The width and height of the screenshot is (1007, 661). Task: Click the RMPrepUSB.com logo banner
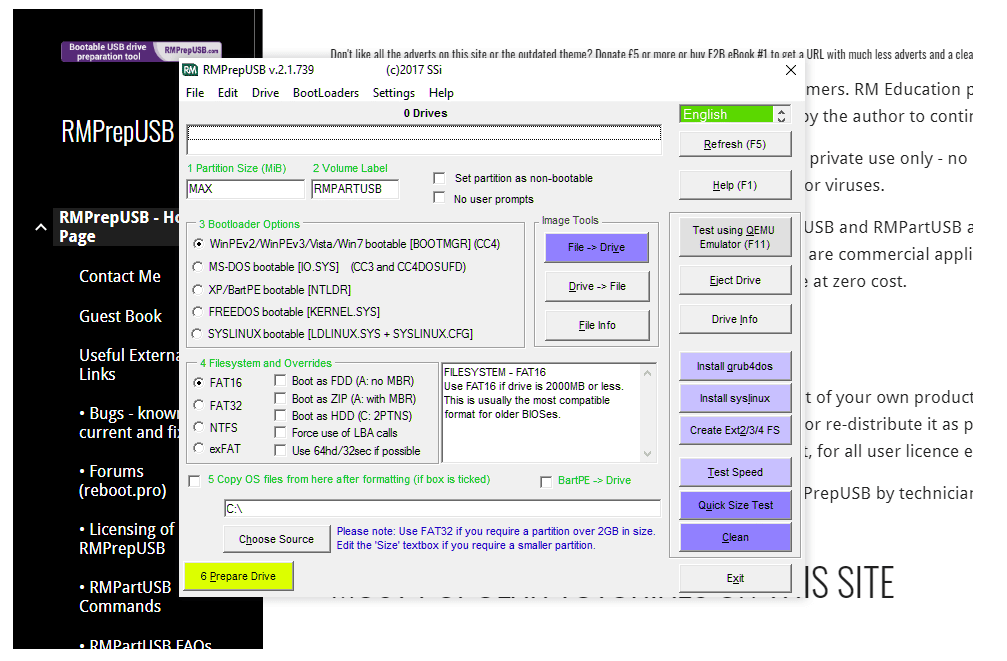141,51
